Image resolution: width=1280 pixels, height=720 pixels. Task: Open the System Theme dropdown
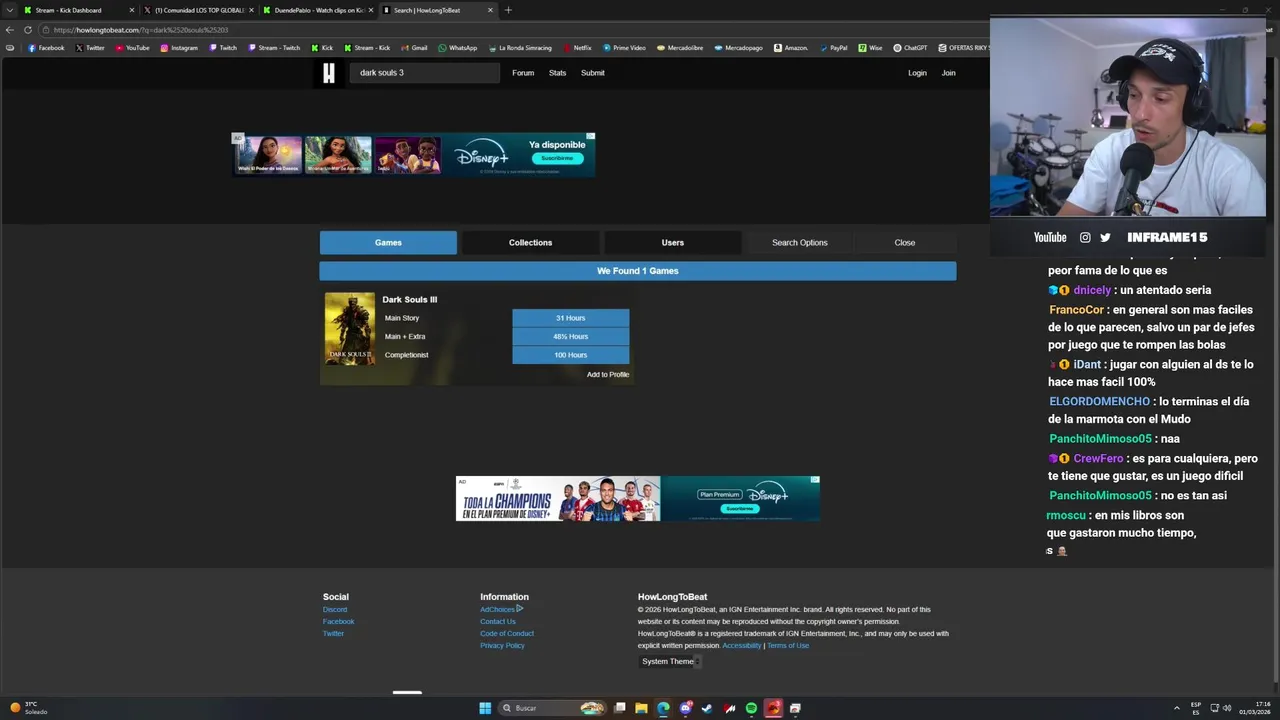(671, 661)
